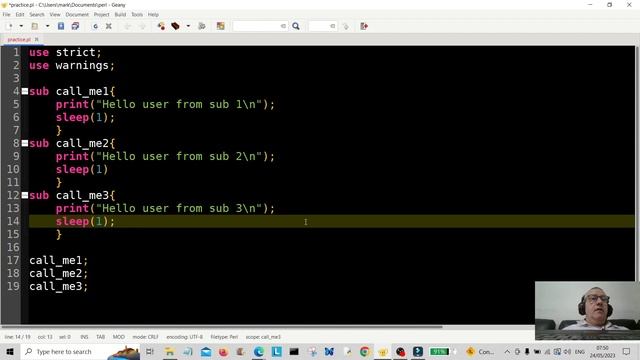Open the Mail app from the taskbar

[x=206, y=351]
